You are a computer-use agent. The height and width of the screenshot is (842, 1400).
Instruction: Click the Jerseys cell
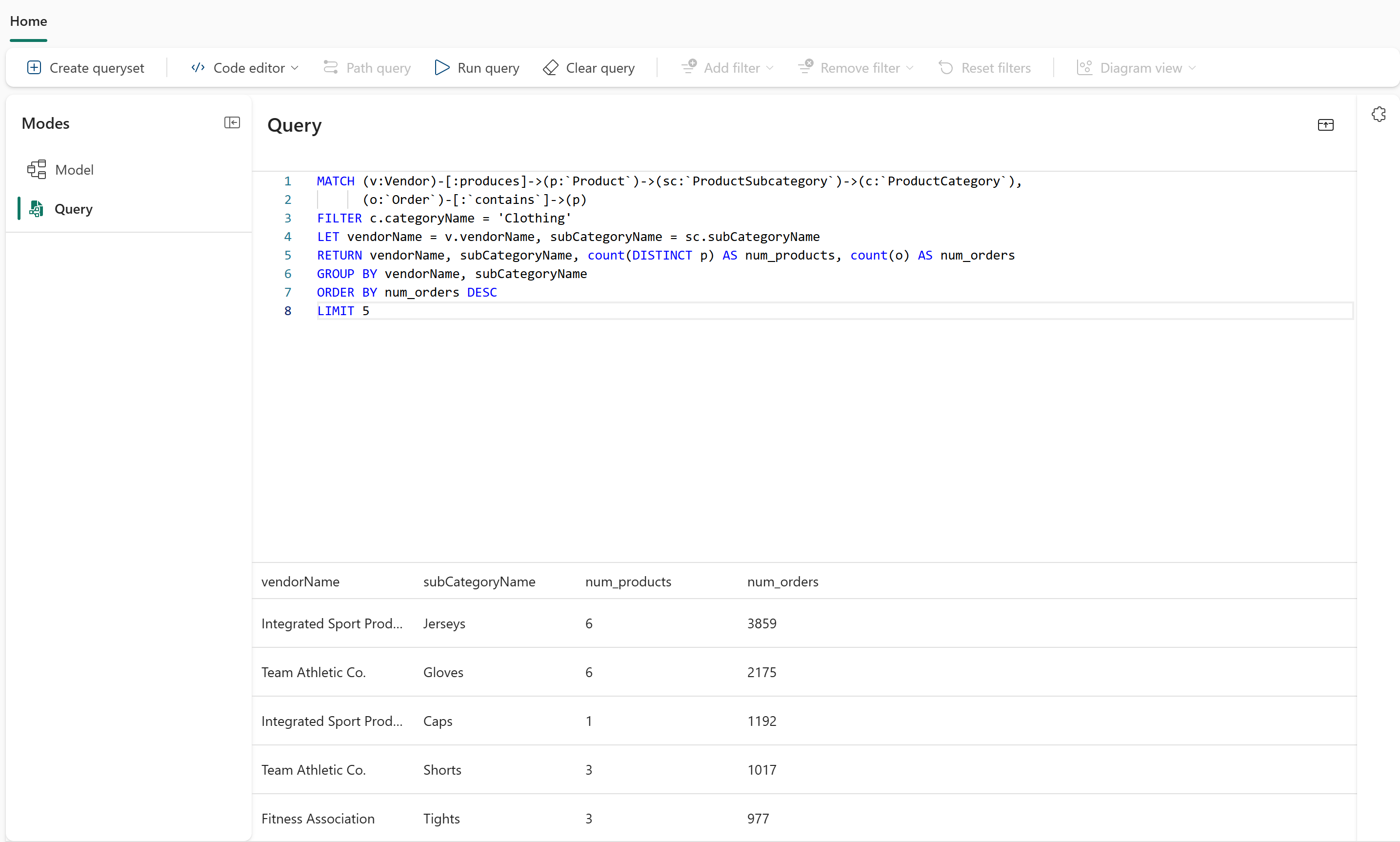click(x=444, y=623)
